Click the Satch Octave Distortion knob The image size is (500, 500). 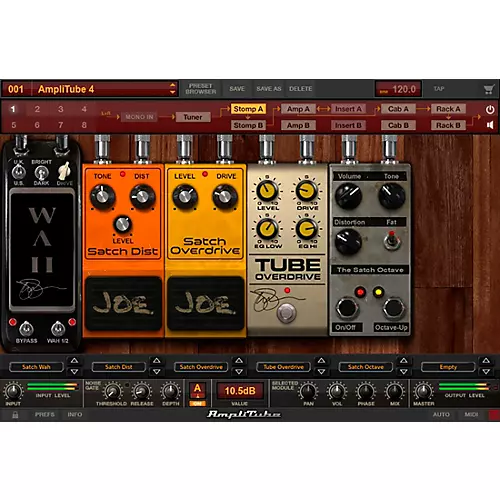point(348,242)
